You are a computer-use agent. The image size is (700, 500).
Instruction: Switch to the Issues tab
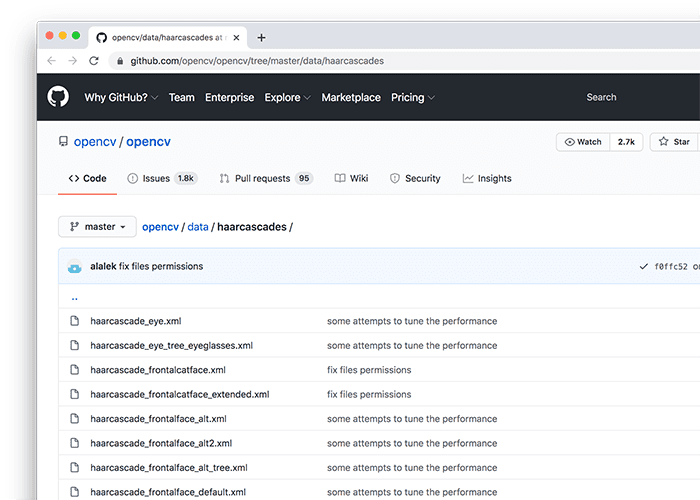[162, 178]
